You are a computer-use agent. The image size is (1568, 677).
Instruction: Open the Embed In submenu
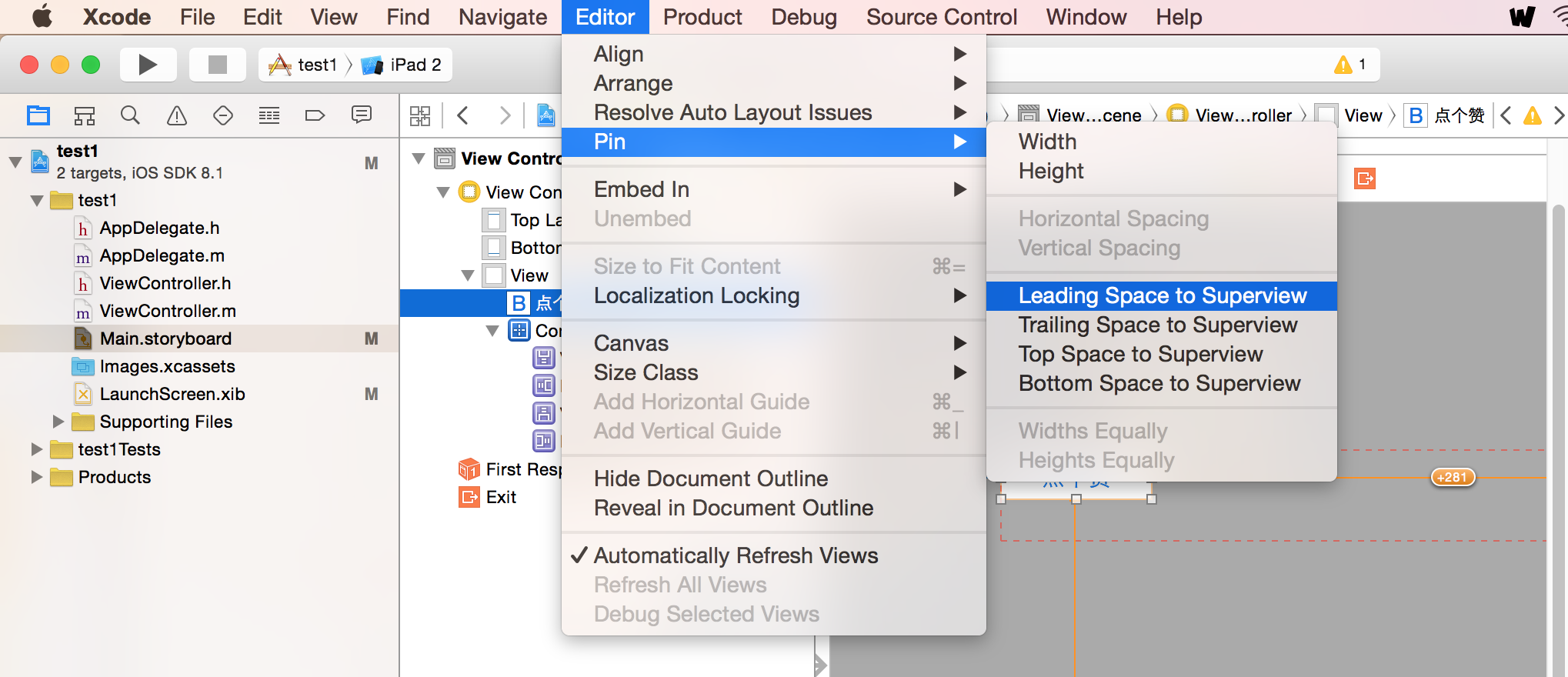(774, 189)
